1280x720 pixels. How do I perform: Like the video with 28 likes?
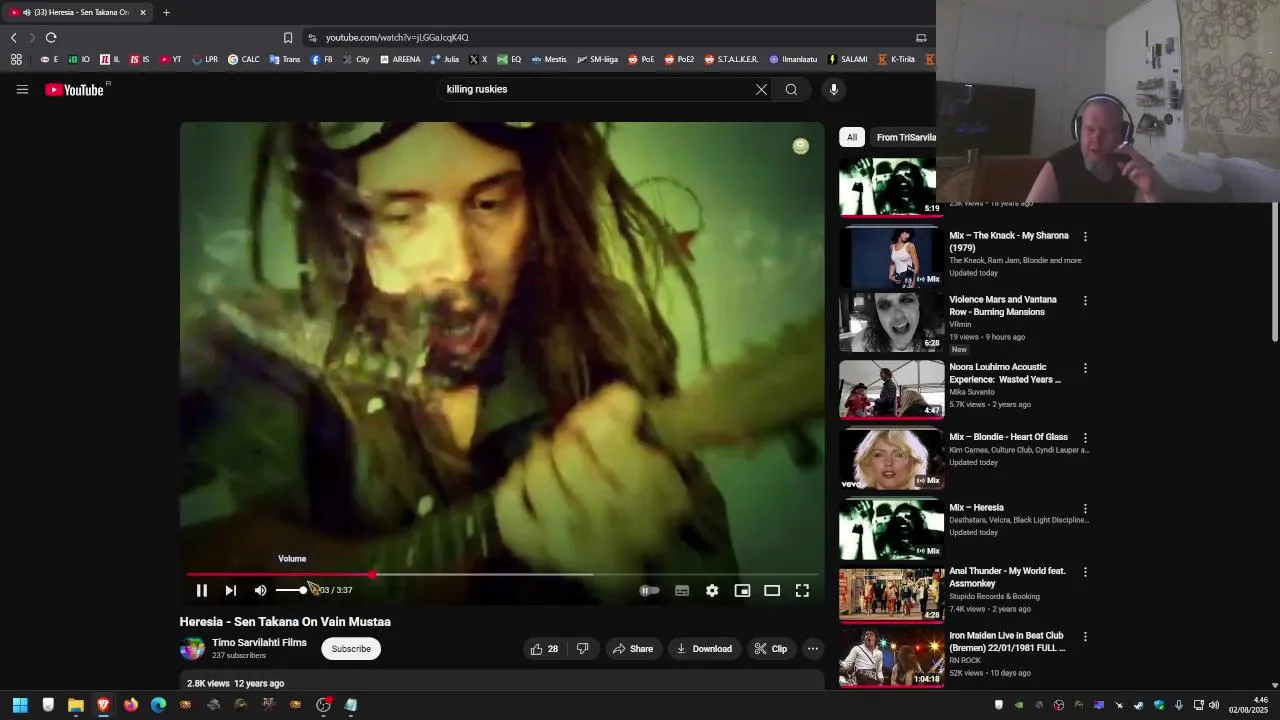pos(544,649)
